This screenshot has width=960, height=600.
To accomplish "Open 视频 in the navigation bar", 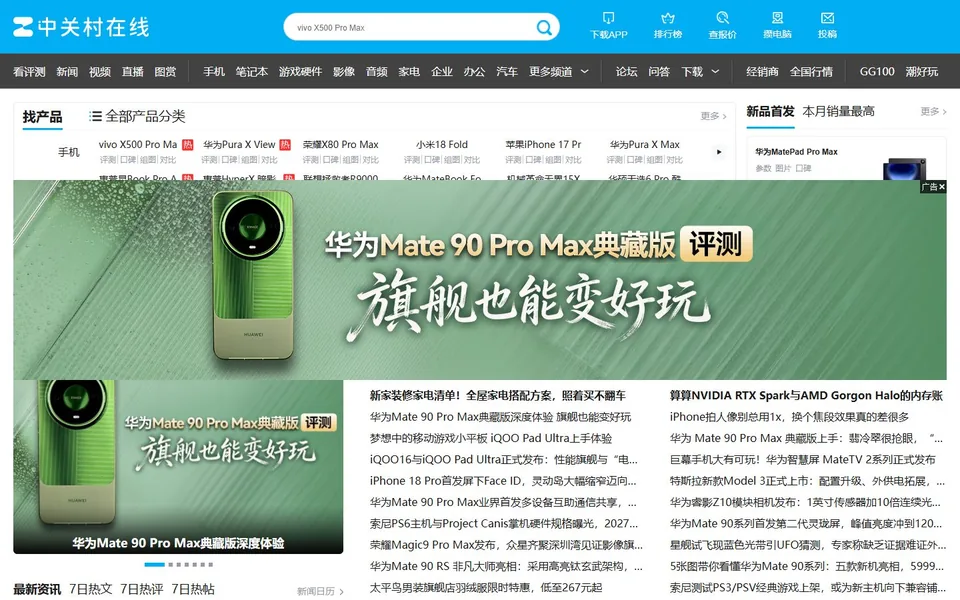I will (x=100, y=72).
